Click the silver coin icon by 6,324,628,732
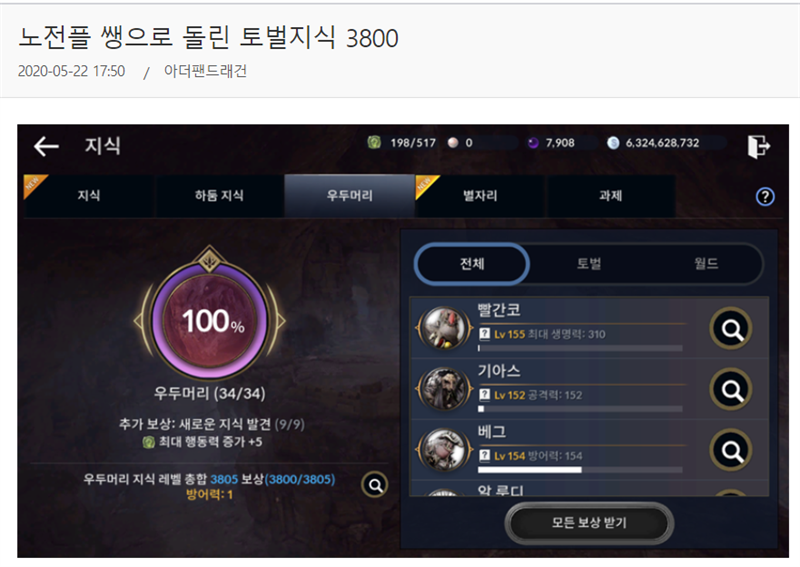Screen dimensions: 800x567 tap(613, 143)
